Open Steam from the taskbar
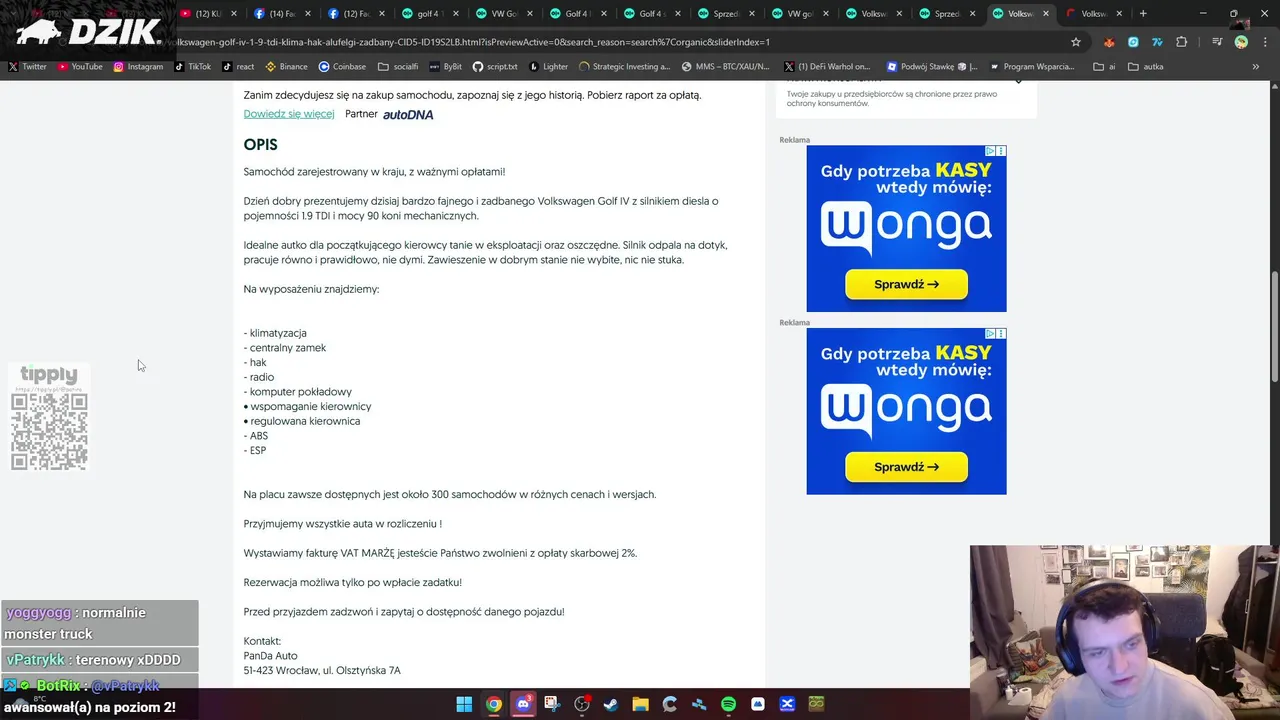 [x=611, y=704]
